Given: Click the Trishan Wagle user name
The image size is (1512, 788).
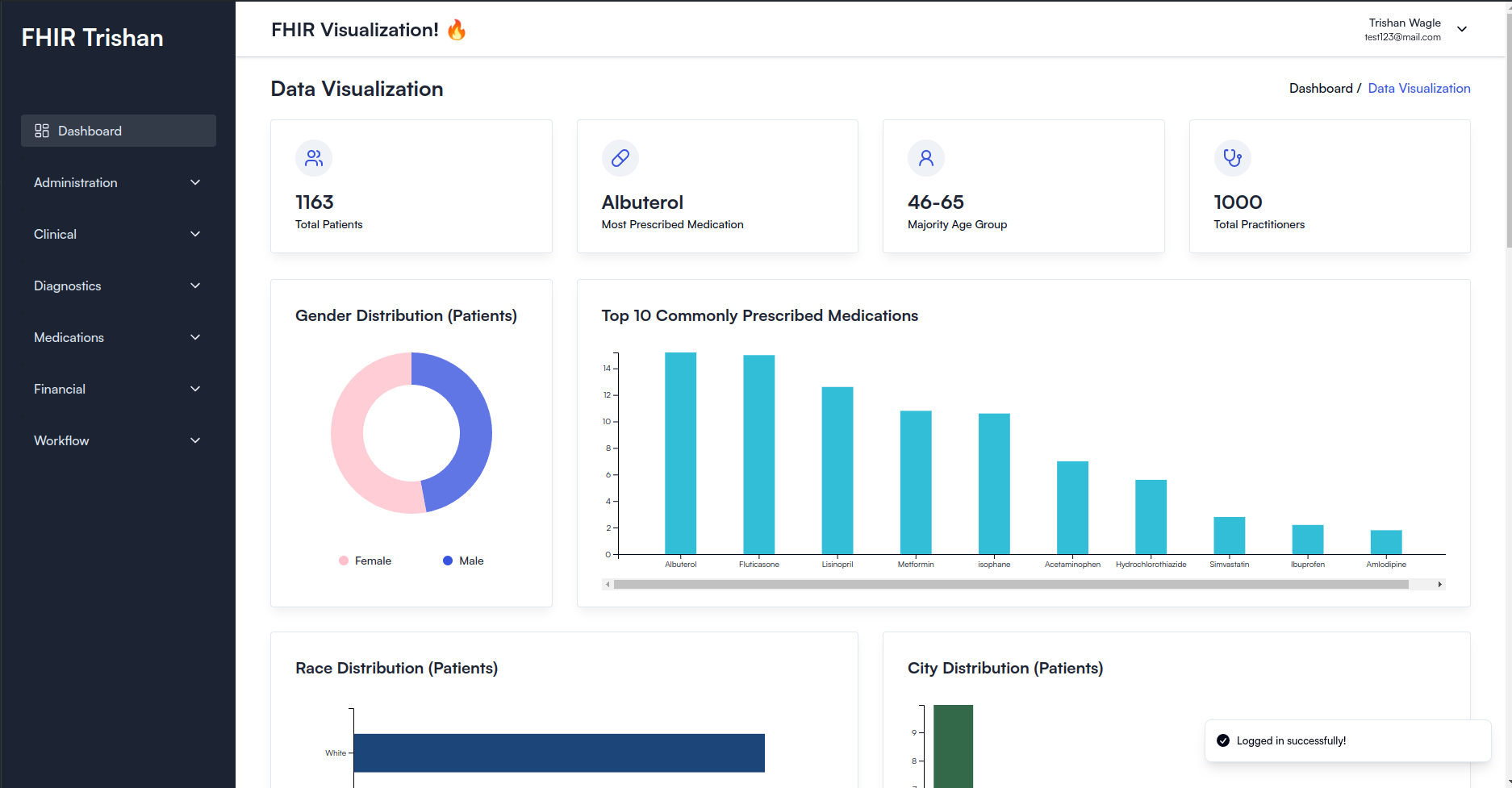Looking at the screenshot, I should 1405,23.
